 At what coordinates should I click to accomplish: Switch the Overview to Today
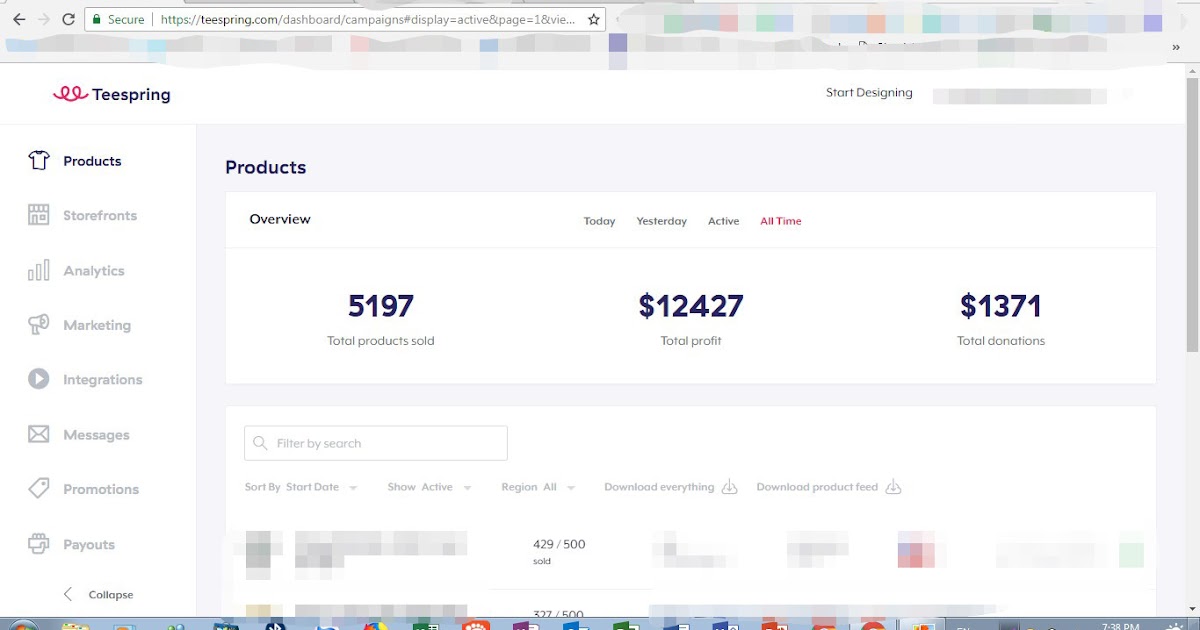pos(599,220)
